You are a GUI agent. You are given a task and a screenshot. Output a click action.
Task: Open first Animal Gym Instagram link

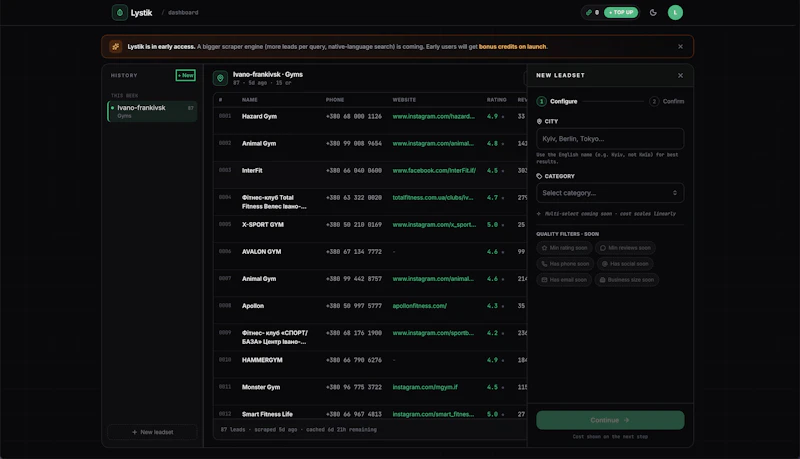click(433, 143)
